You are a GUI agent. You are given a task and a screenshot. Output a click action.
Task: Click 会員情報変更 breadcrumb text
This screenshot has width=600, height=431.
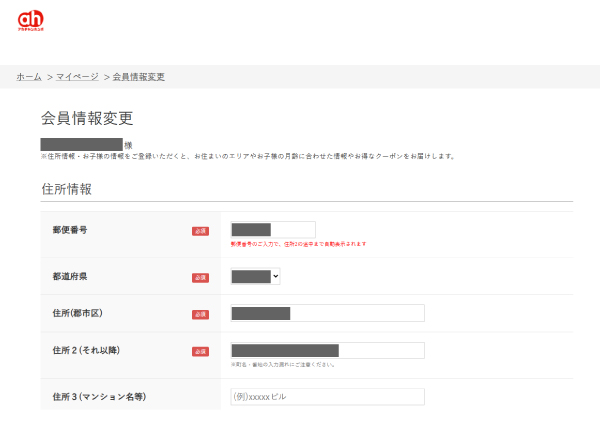(x=139, y=77)
